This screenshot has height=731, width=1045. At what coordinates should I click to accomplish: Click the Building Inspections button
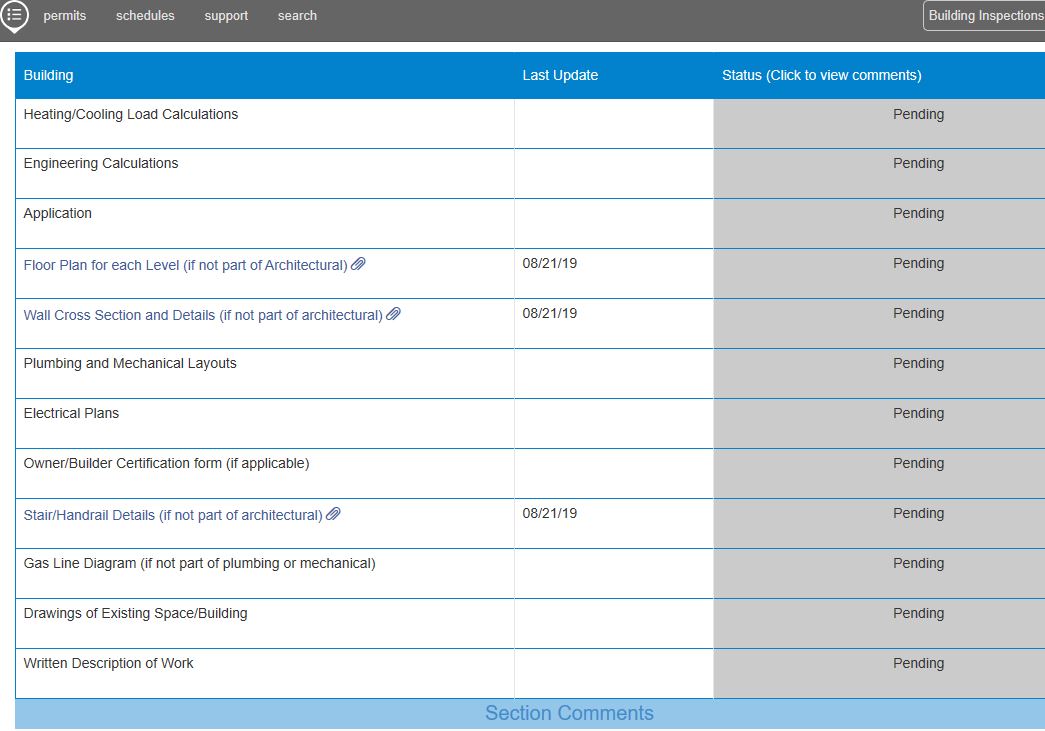(x=984, y=15)
